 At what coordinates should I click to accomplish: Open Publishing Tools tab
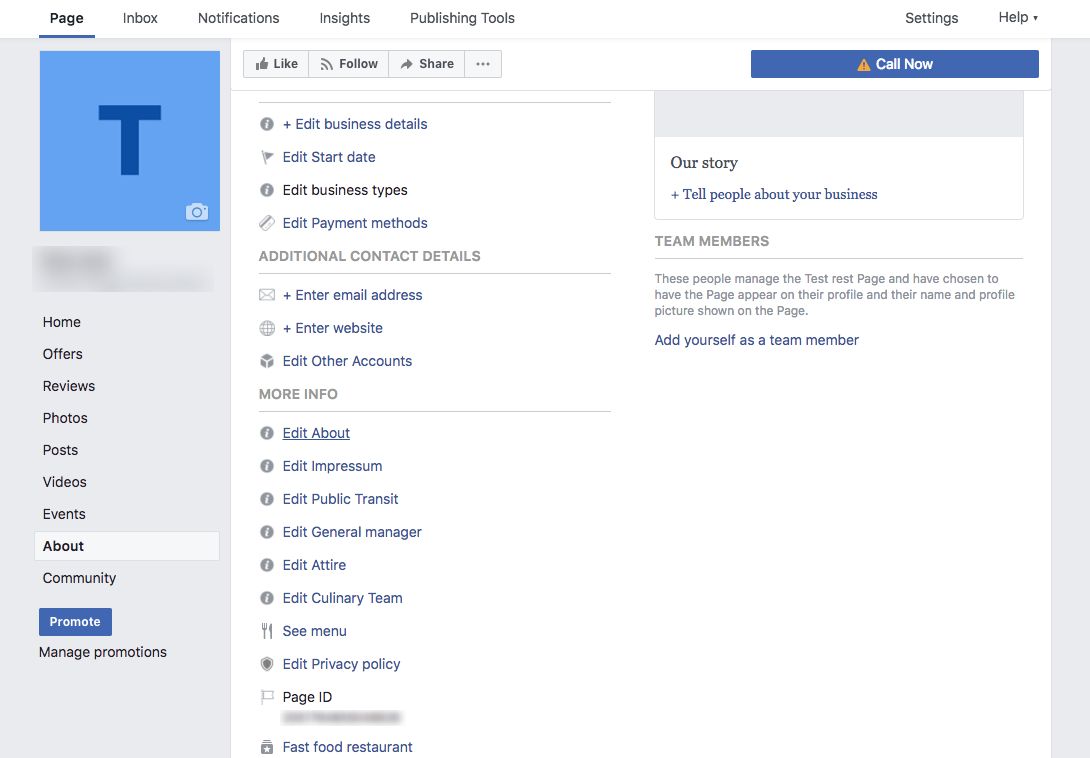(x=462, y=19)
